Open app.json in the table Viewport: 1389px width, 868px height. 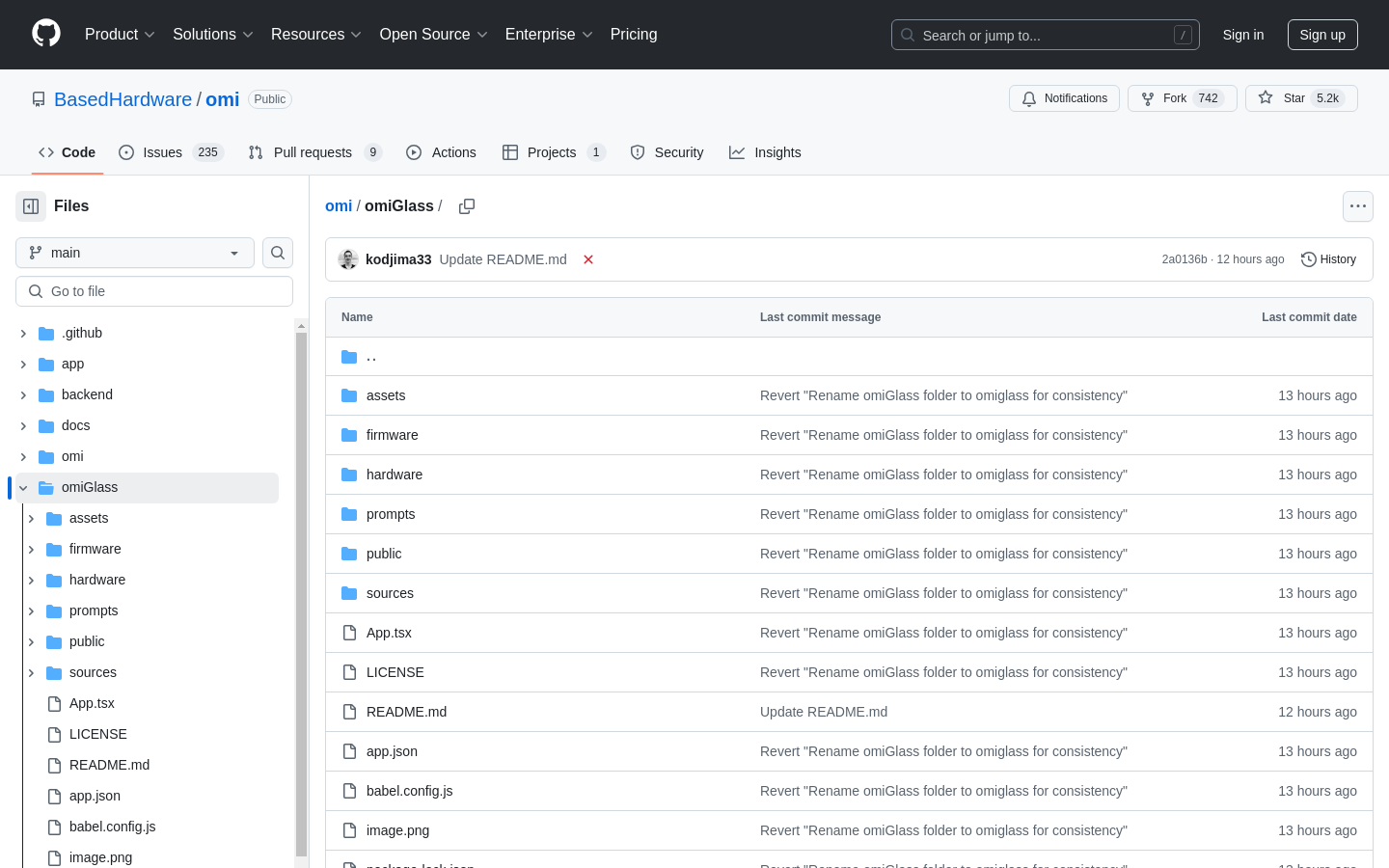[x=392, y=751]
